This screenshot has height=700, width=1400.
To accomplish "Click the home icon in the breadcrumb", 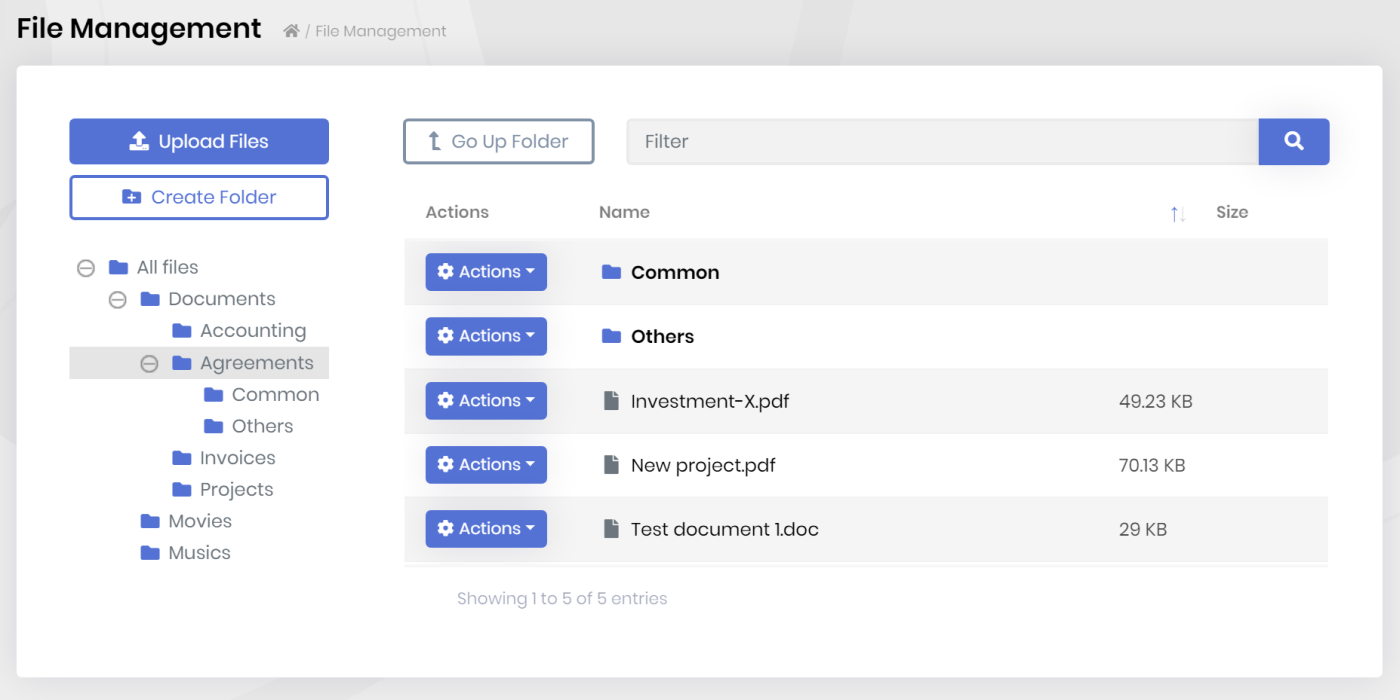I will [x=290, y=30].
